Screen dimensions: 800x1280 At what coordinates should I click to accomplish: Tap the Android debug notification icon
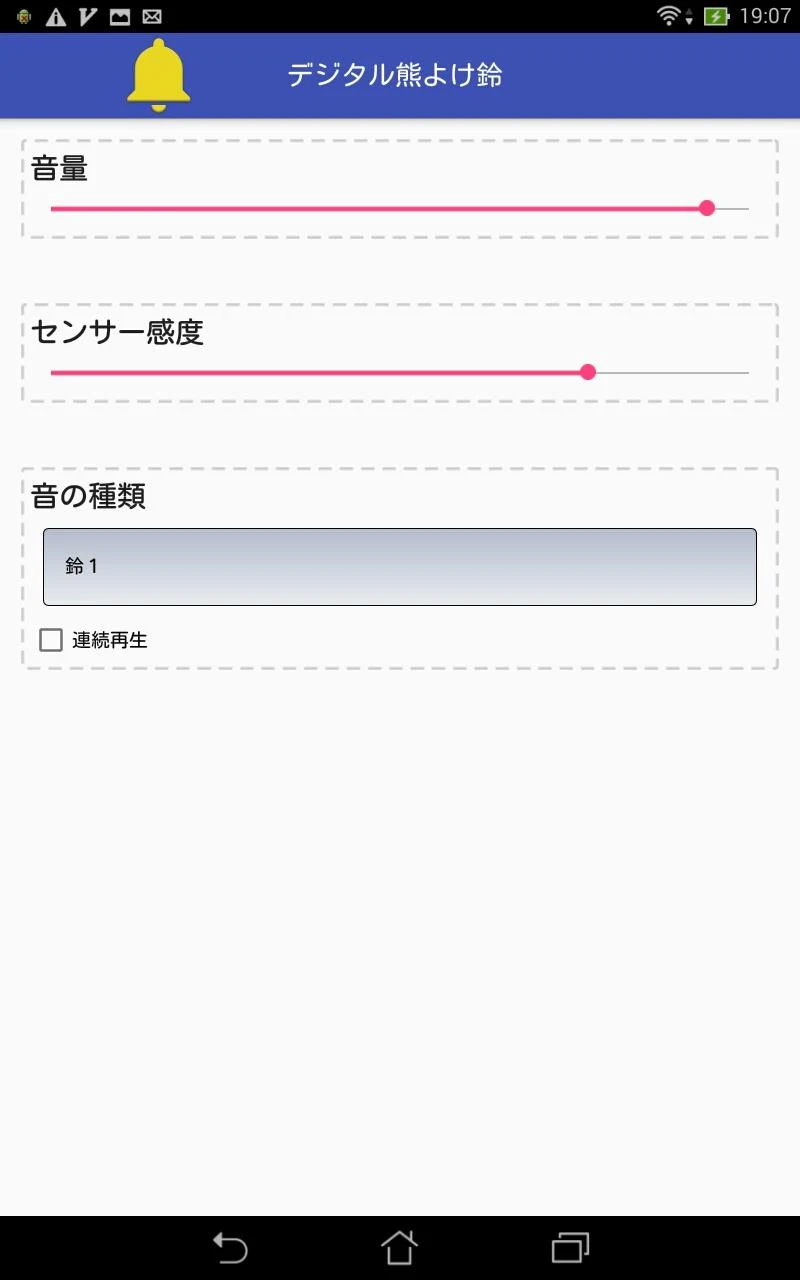coord(24,17)
